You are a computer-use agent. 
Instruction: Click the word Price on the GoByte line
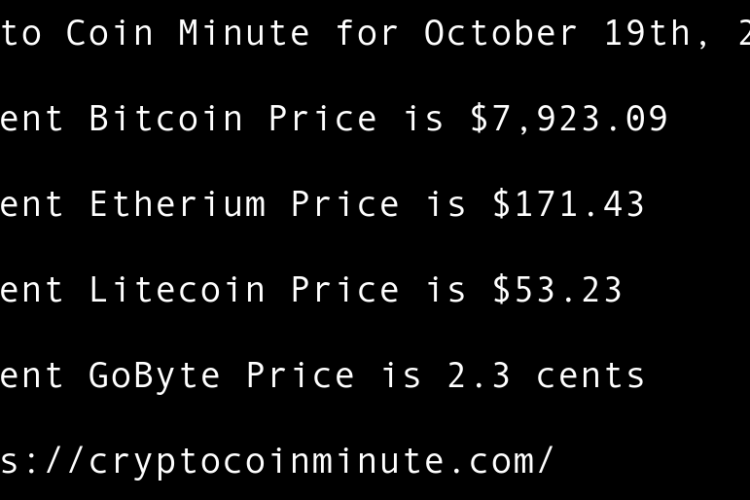300,375
